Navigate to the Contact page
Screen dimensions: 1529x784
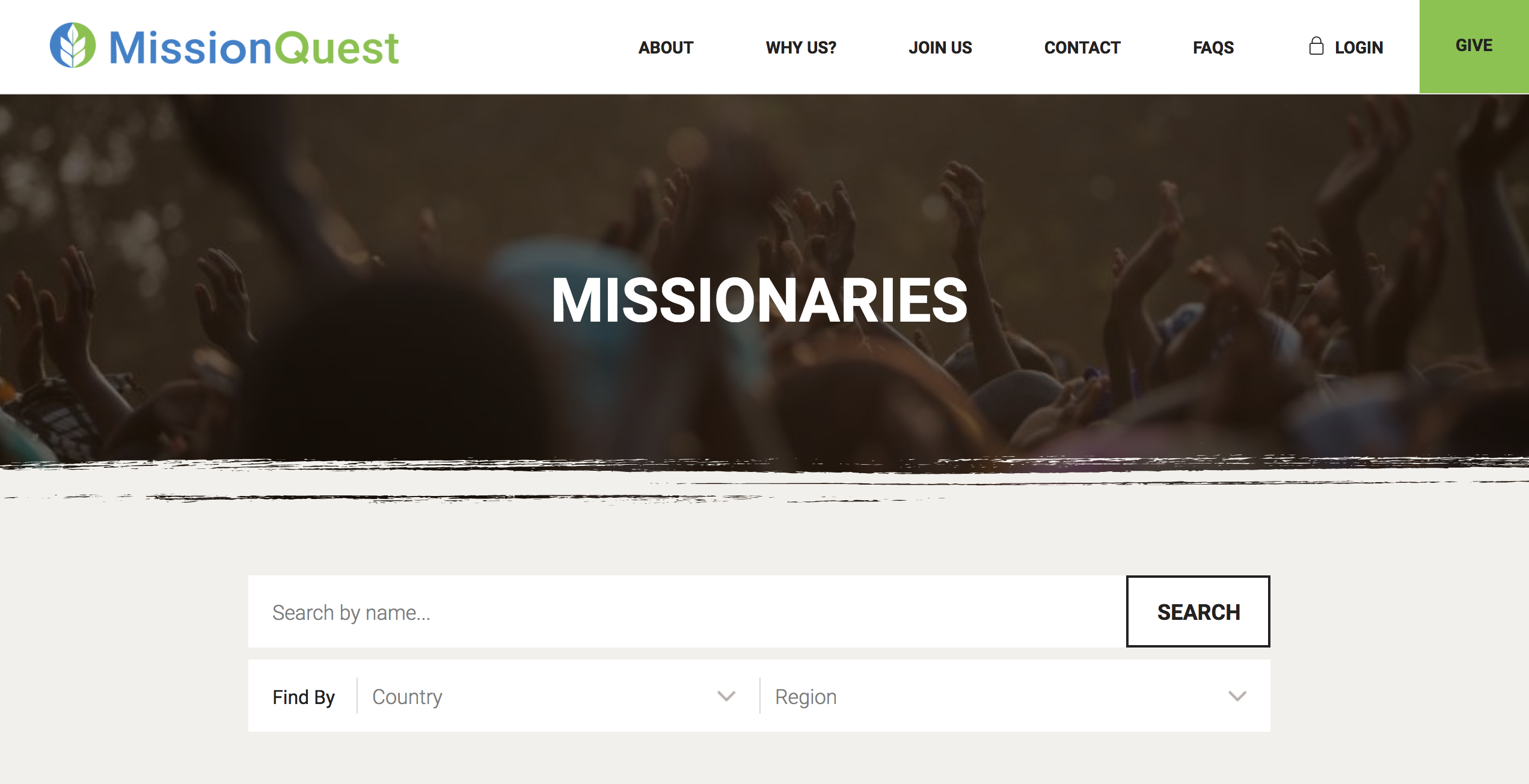coord(1082,47)
